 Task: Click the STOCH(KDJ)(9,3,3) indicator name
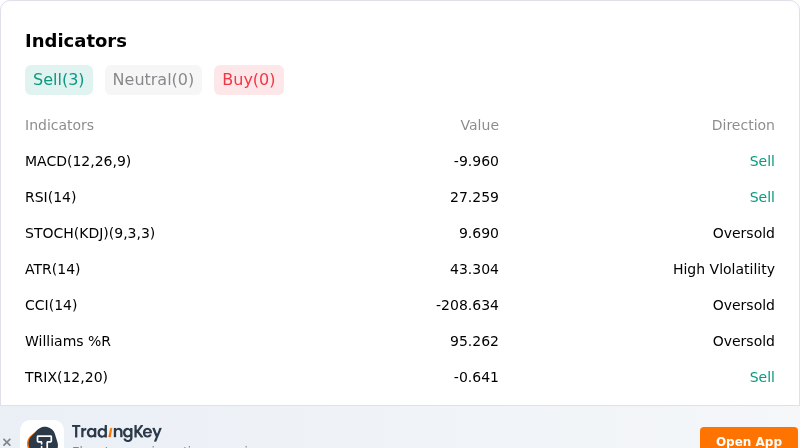pos(90,233)
